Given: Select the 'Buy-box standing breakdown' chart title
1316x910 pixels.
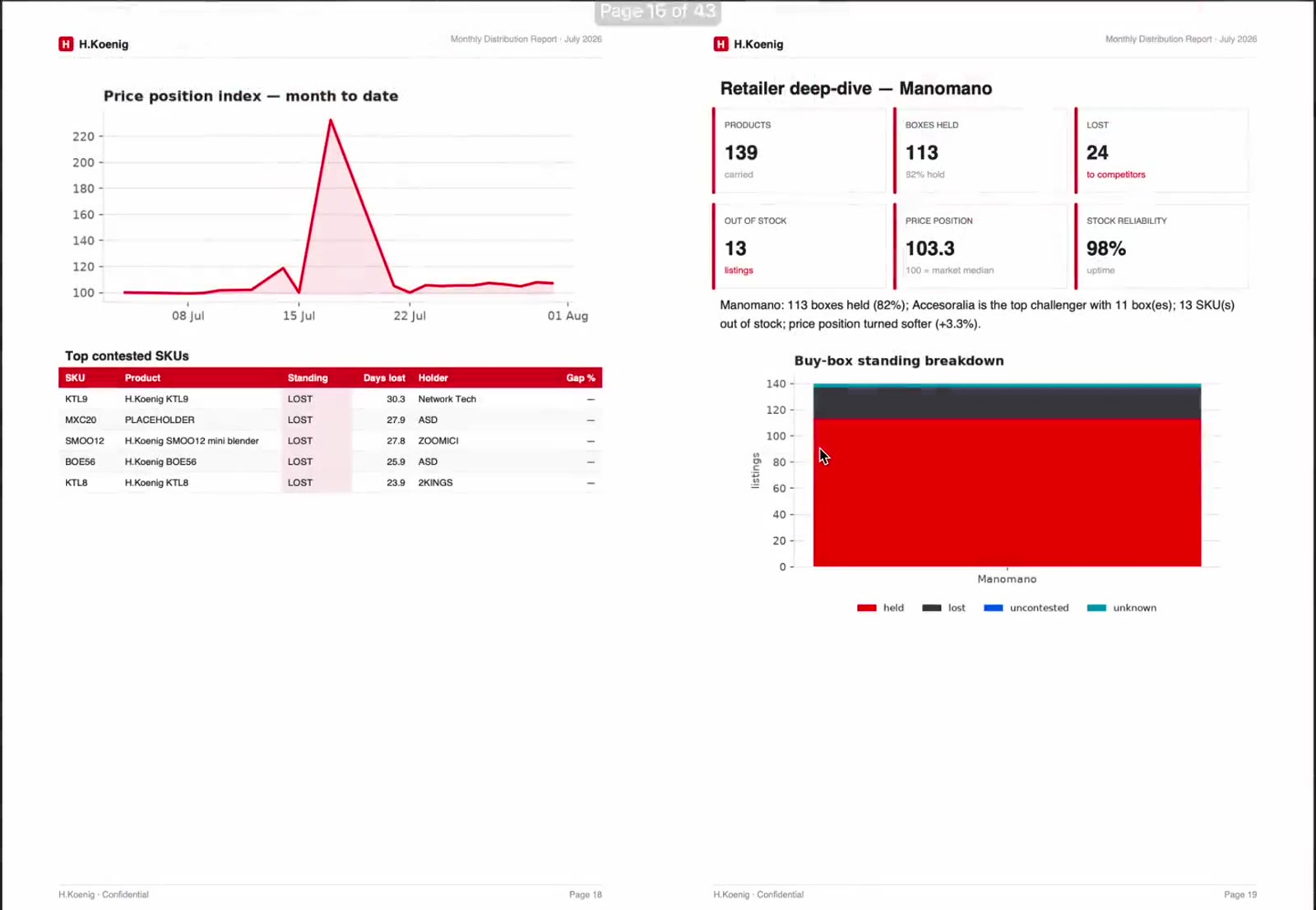Looking at the screenshot, I should (899, 360).
